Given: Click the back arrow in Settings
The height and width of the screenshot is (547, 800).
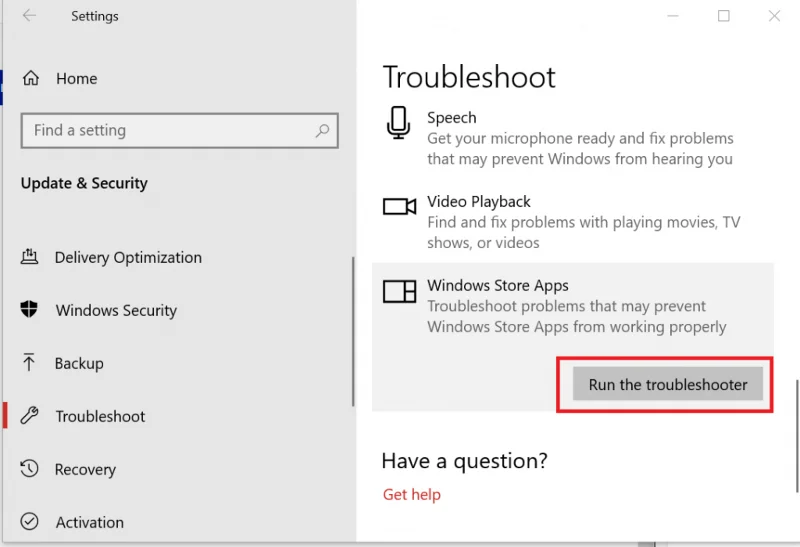Looking at the screenshot, I should [29, 16].
